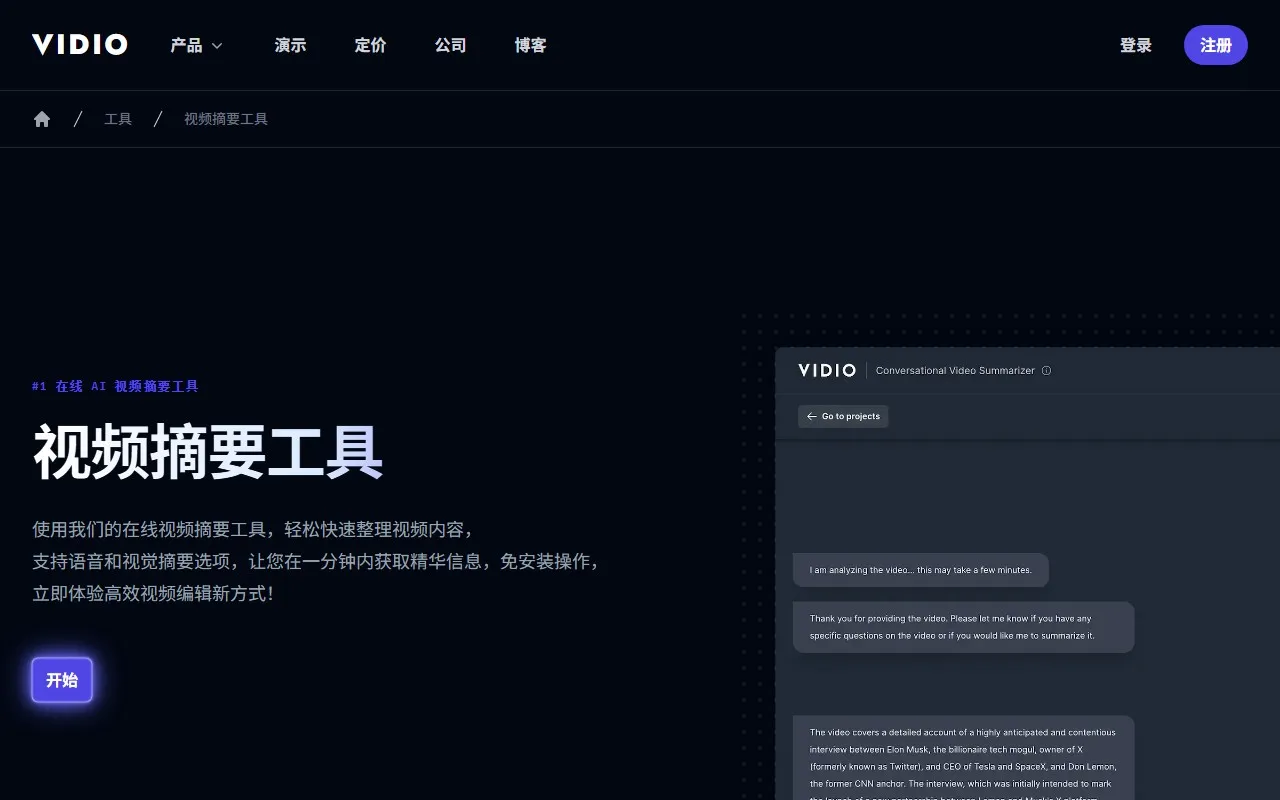Select 定价 in the navigation bar
Screen dimensions: 1280x800
click(x=370, y=45)
